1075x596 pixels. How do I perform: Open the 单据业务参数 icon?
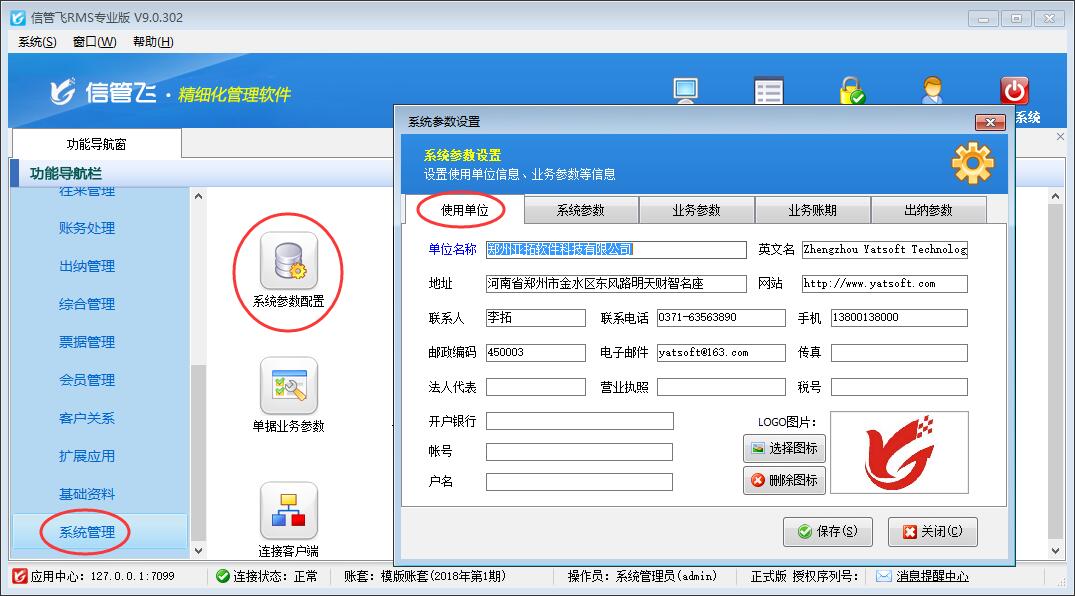tap(288, 387)
